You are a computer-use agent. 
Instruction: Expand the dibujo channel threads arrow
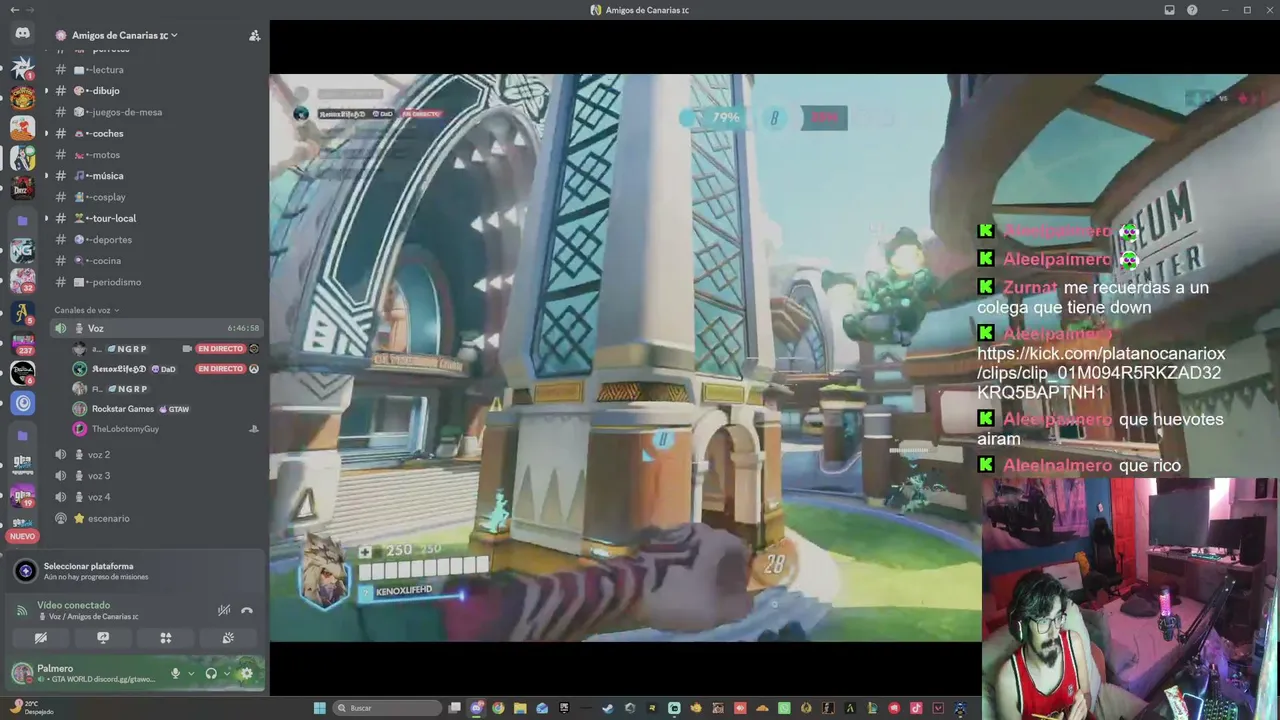click(46, 91)
